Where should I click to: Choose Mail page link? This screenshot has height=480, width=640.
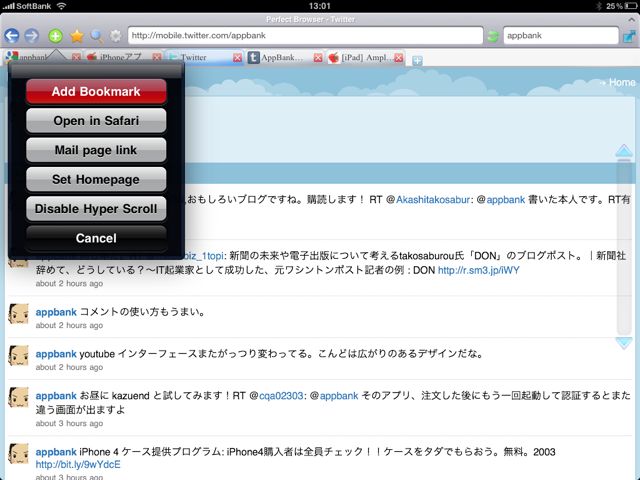tap(96, 150)
